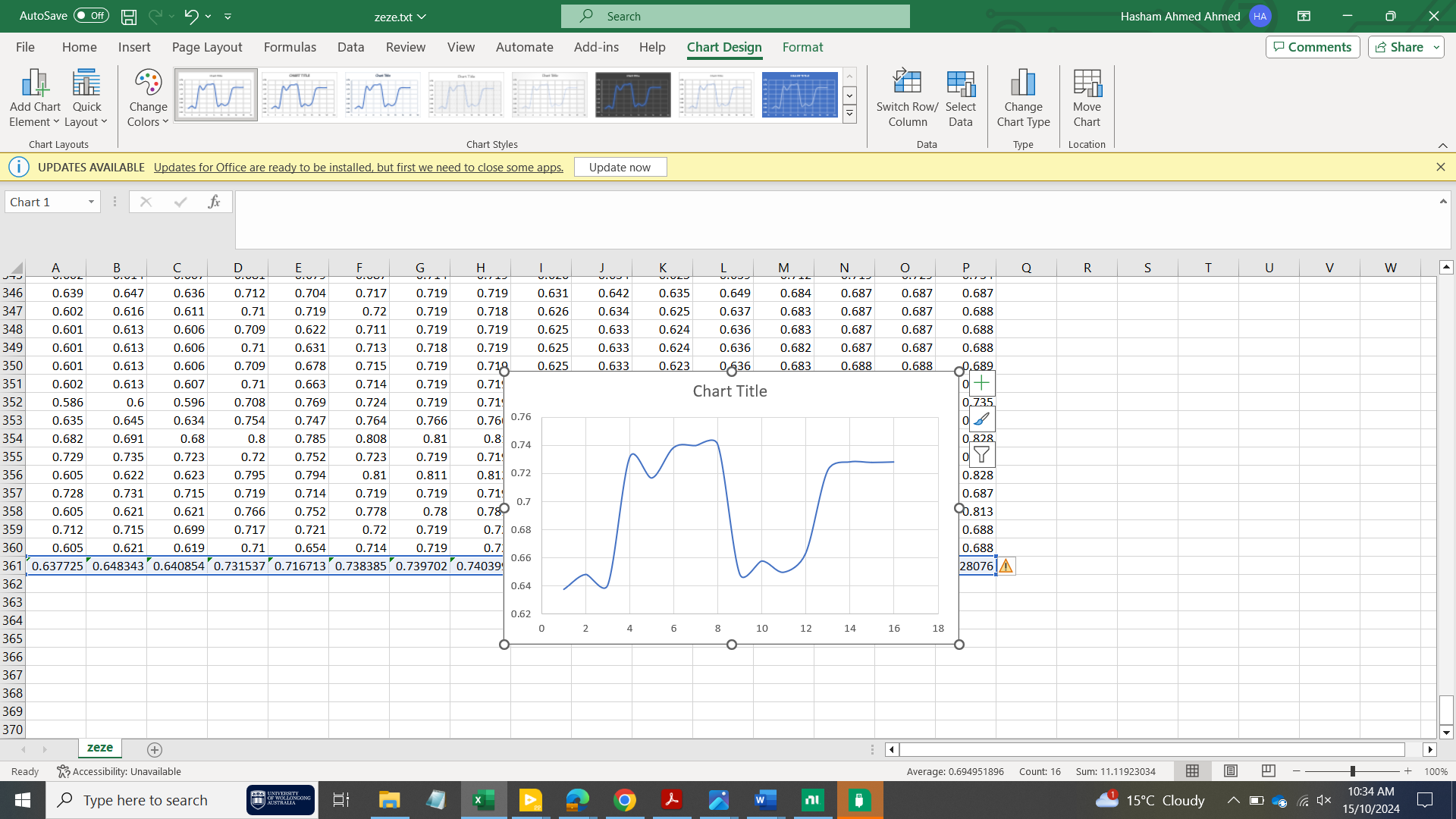Open the Chart Styles paintbrush button

(981, 419)
